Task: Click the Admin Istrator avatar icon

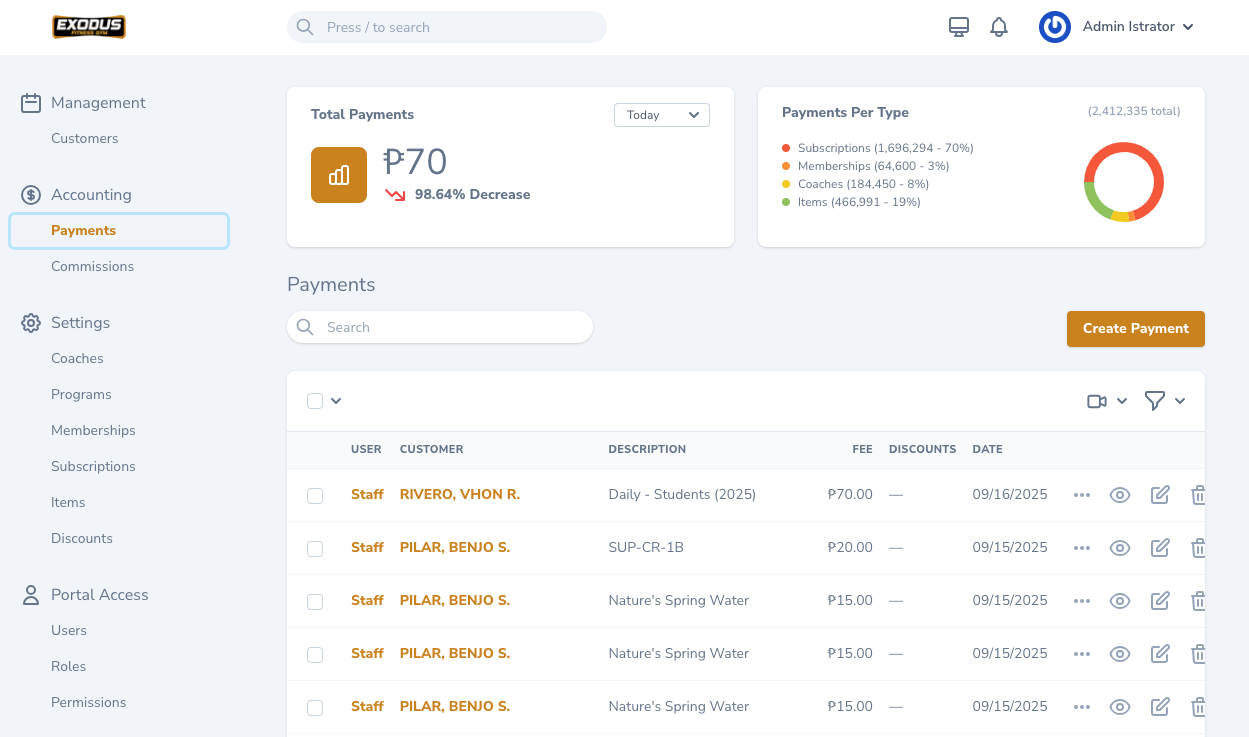Action: pos(1055,27)
